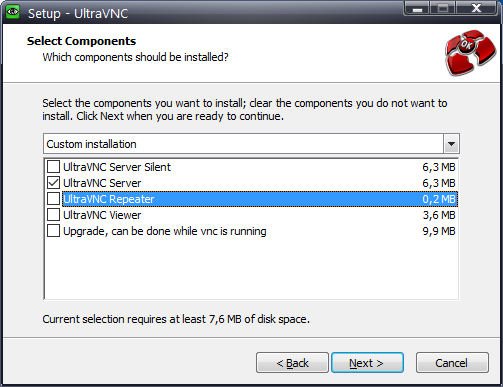This screenshot has height=387, width=503.
Task: Enable the UltraVNC Server Silent checkbox
Action: (x=53, y=166)
